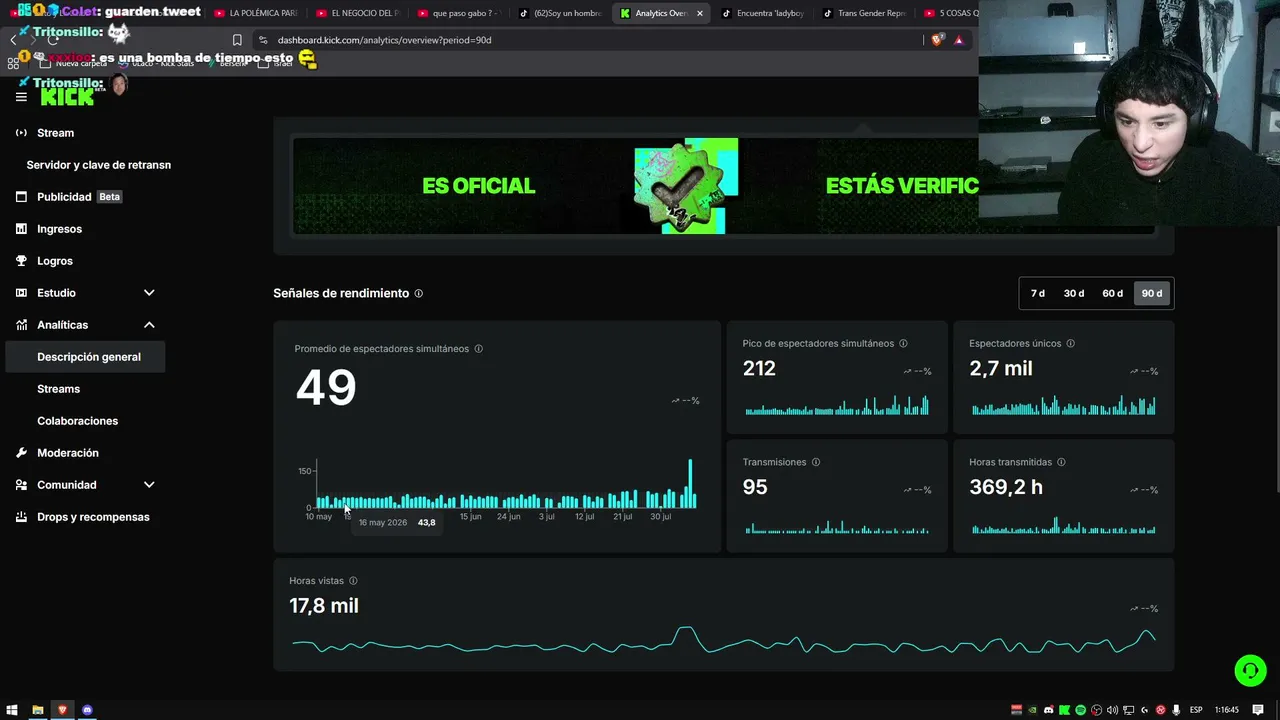The image size is (1280, 720).
Task: Switch to the 'Trans Gender Repr' tab
Action: pos(865,13)
